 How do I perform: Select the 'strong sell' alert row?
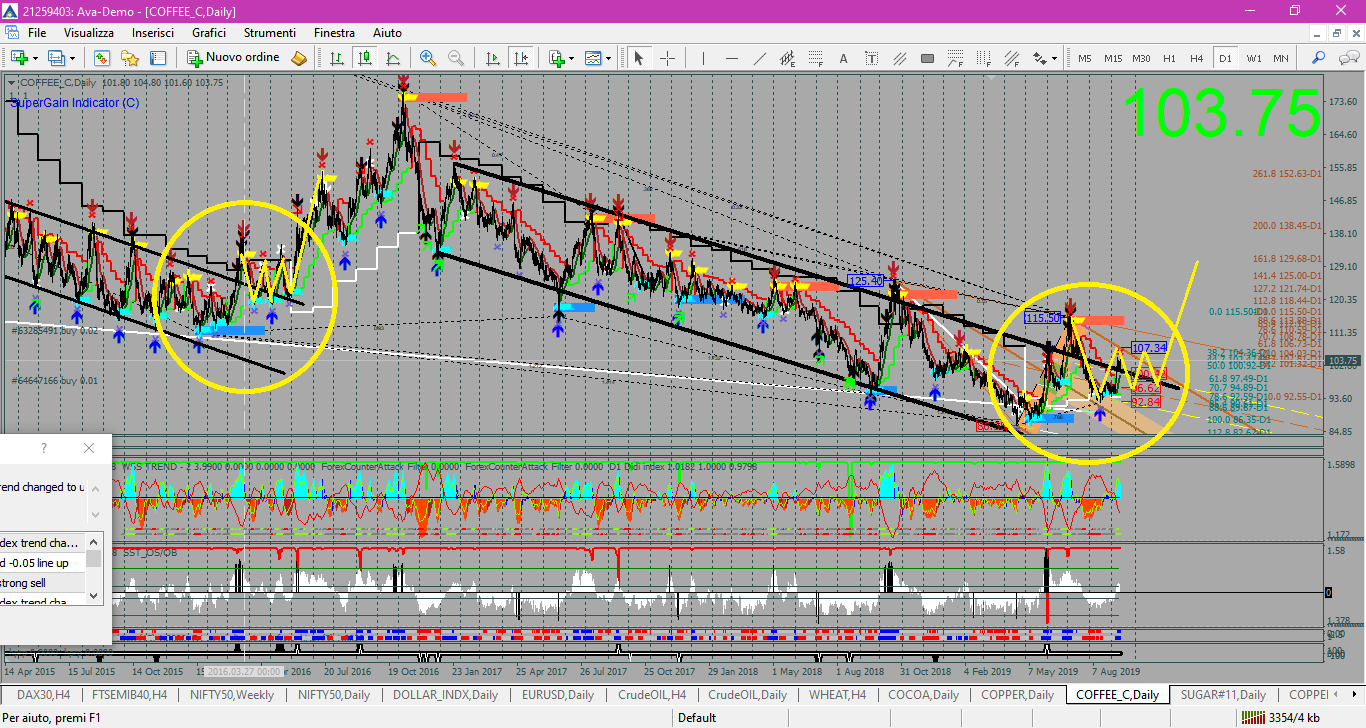[42, 583]
